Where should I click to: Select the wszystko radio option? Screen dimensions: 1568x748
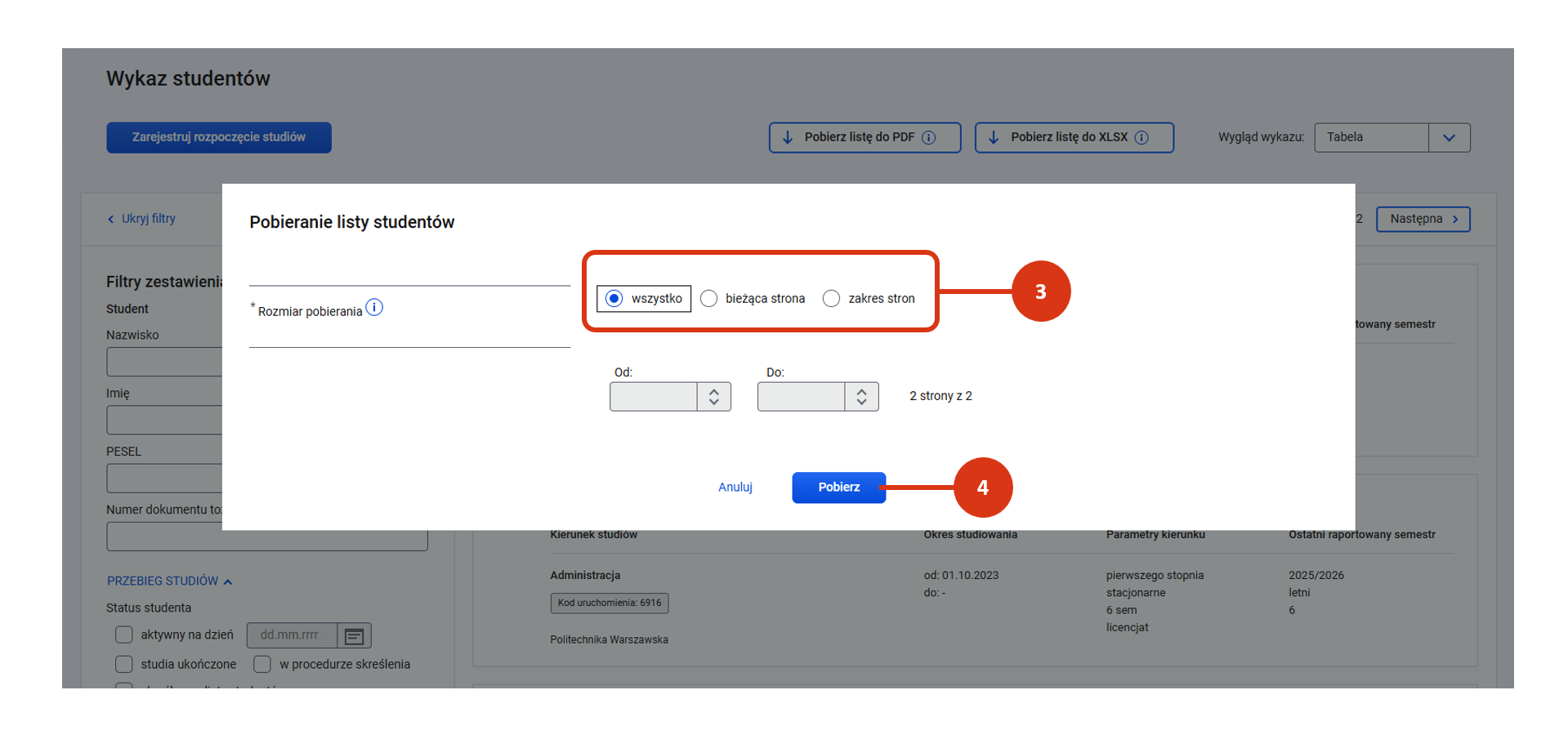pyautogui.click(x=614, y=299)
